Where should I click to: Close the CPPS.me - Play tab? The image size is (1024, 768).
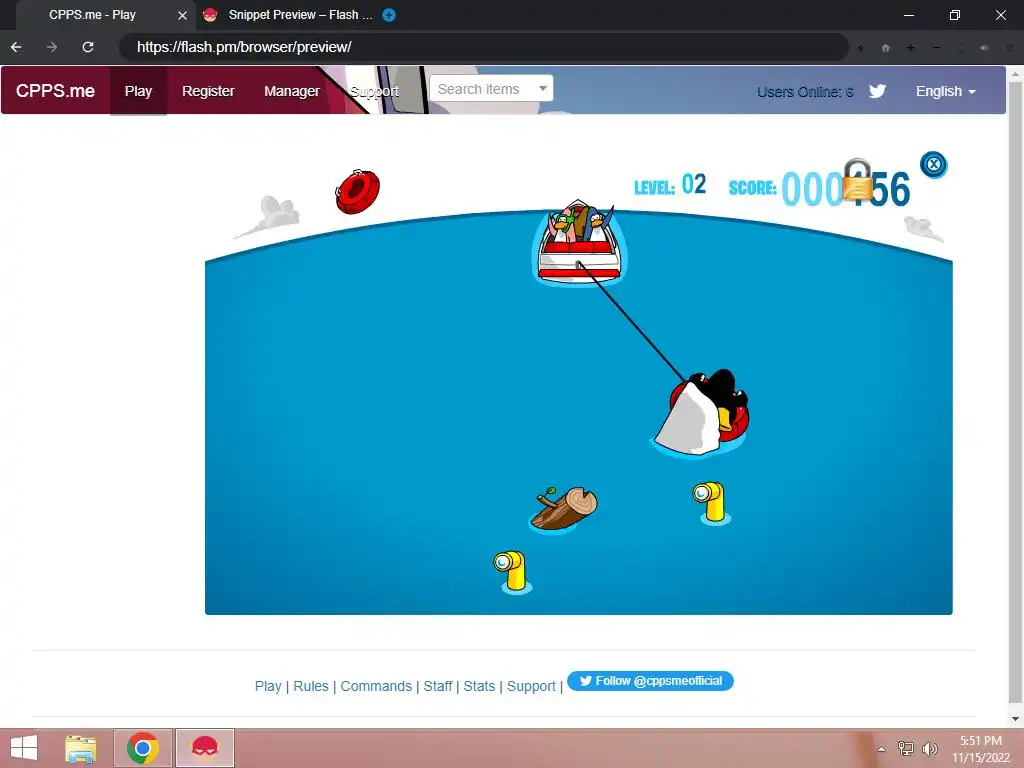tap(182, 15)
